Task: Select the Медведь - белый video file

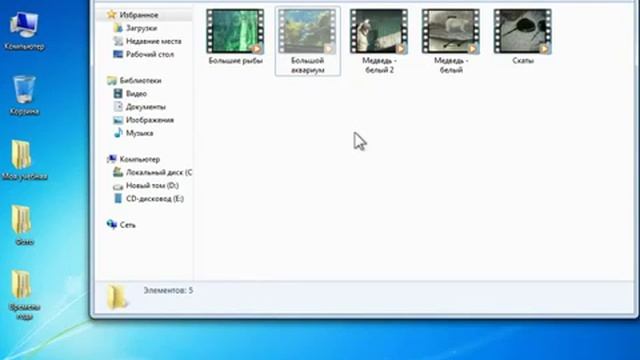Action: pyautogui.click(x=451, y=41)
